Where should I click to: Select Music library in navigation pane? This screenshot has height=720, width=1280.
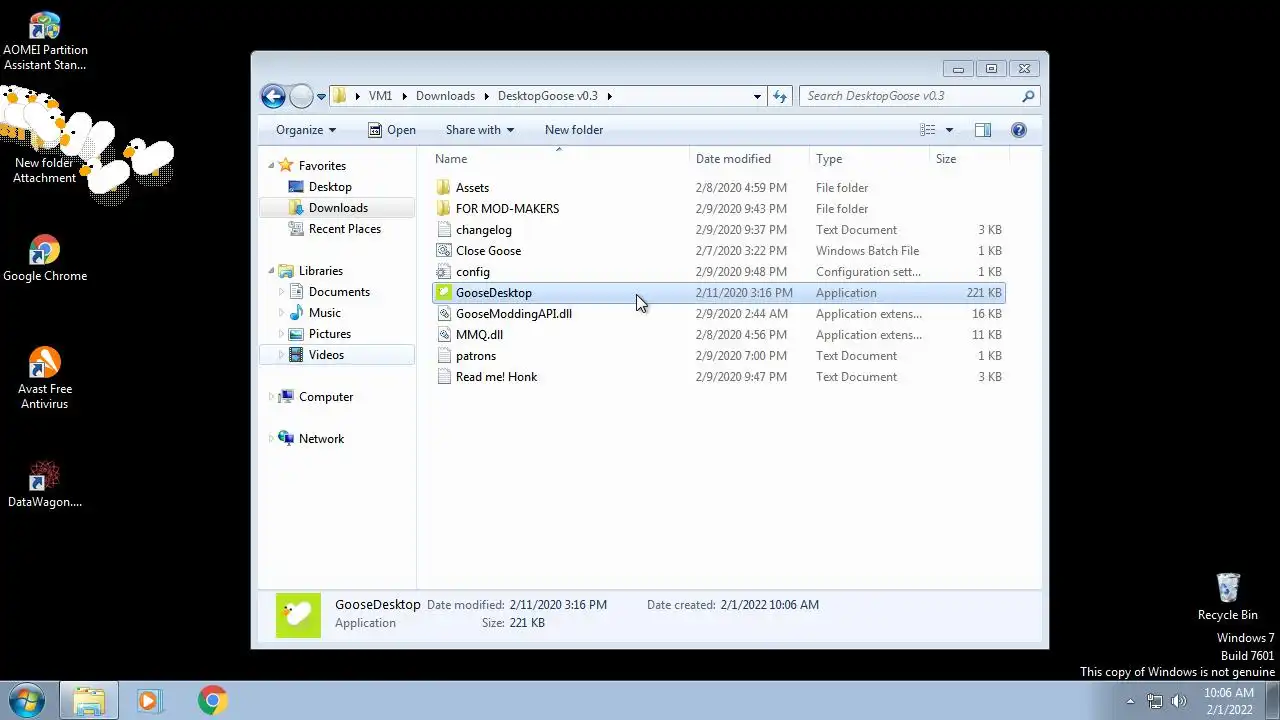point(324,313)
